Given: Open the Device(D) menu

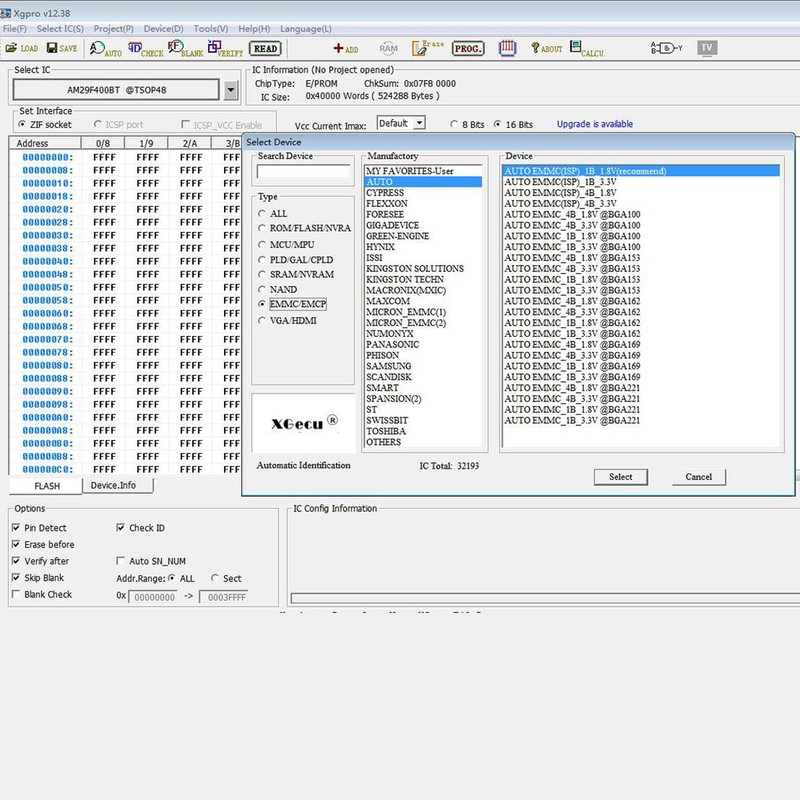Looking at the screenshot, I should (x=163, y=29).
